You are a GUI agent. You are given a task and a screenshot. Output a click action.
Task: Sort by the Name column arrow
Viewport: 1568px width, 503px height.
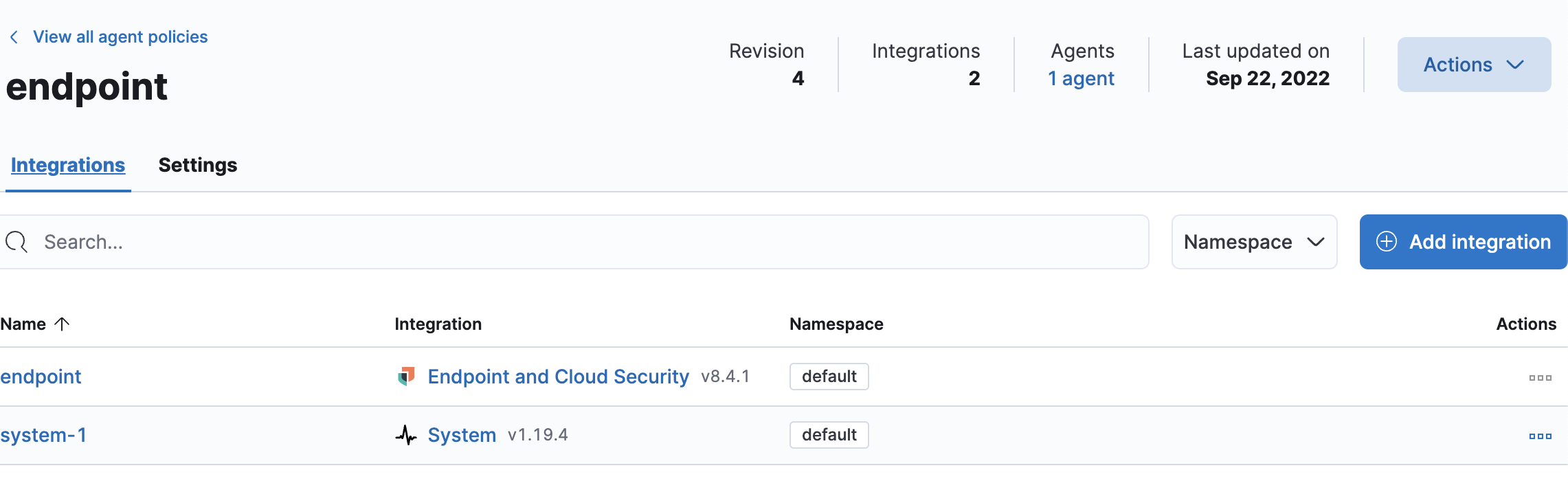pos(62,324)
